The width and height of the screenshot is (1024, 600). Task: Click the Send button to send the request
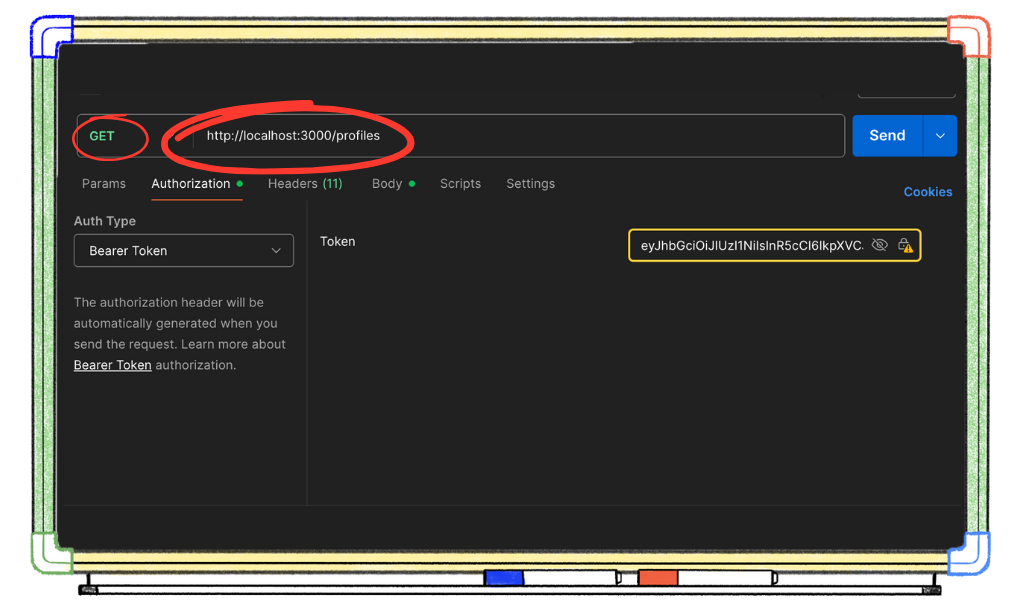890,136
